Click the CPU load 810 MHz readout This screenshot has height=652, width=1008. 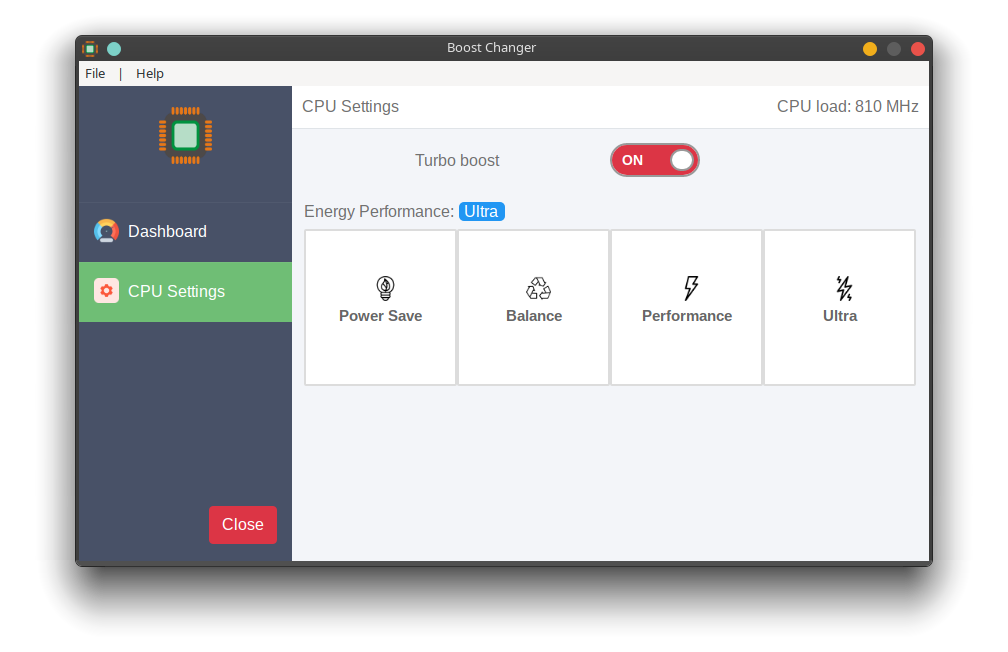coord(847,106)
